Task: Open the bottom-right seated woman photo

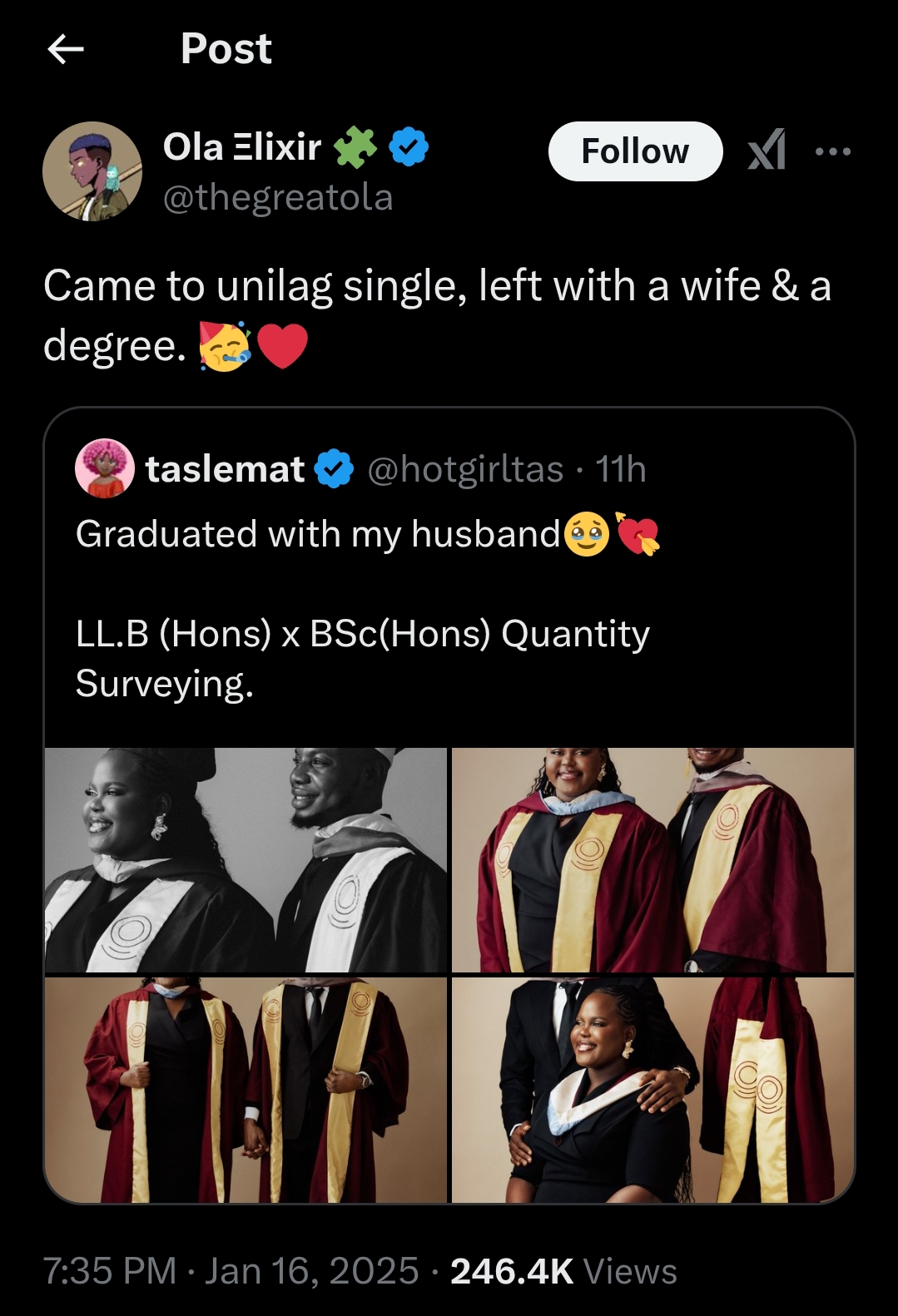Action: pos(652,1089)
